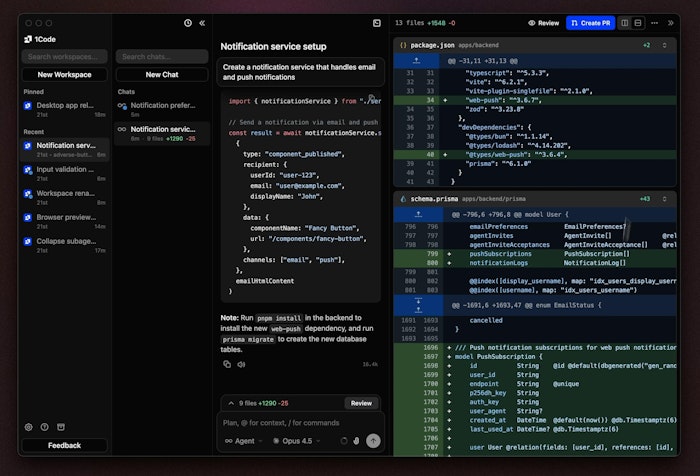The width and height of the screenshot is (700, 476).
Task: Focus the Search workspaces field
Action: tap(64, 57)
